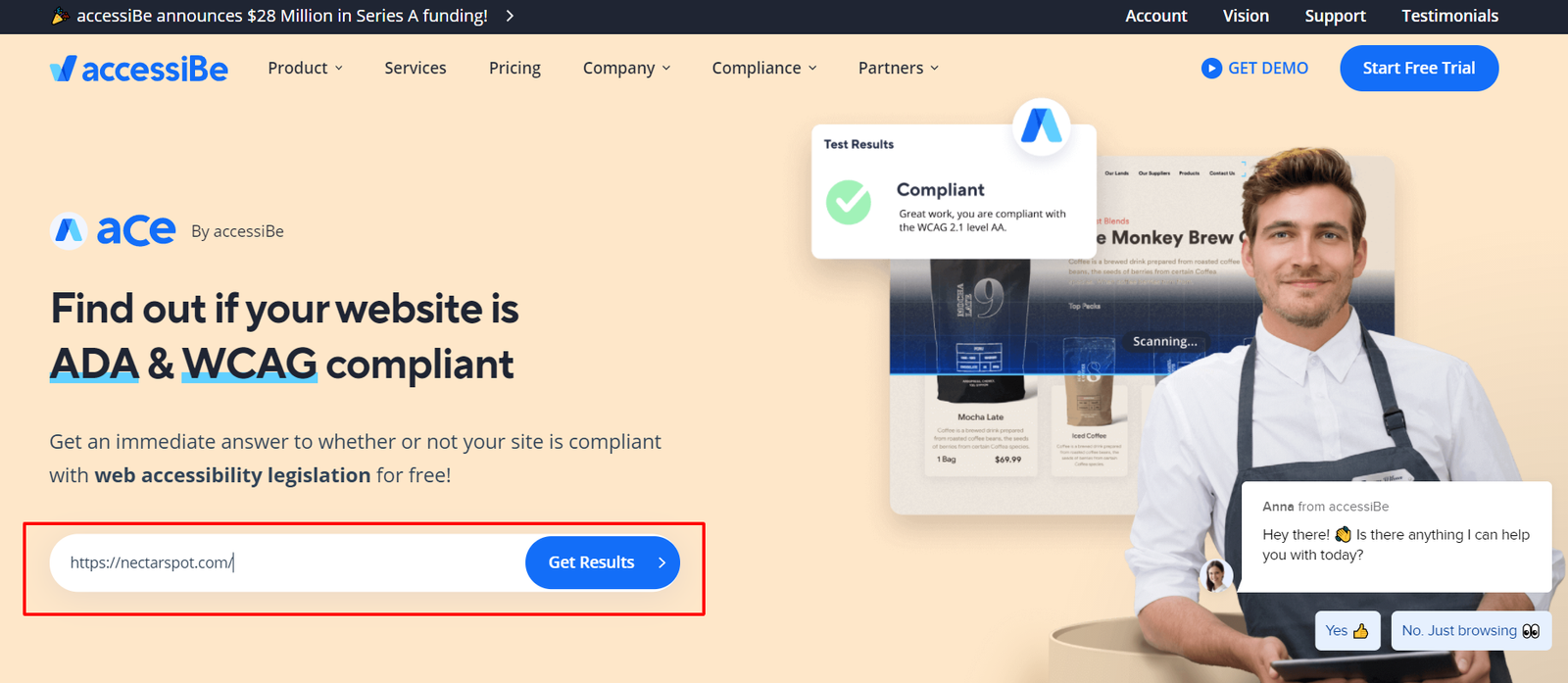
Task: Click the green Compliant checkmark icon
Action: [x=849, y=202]
